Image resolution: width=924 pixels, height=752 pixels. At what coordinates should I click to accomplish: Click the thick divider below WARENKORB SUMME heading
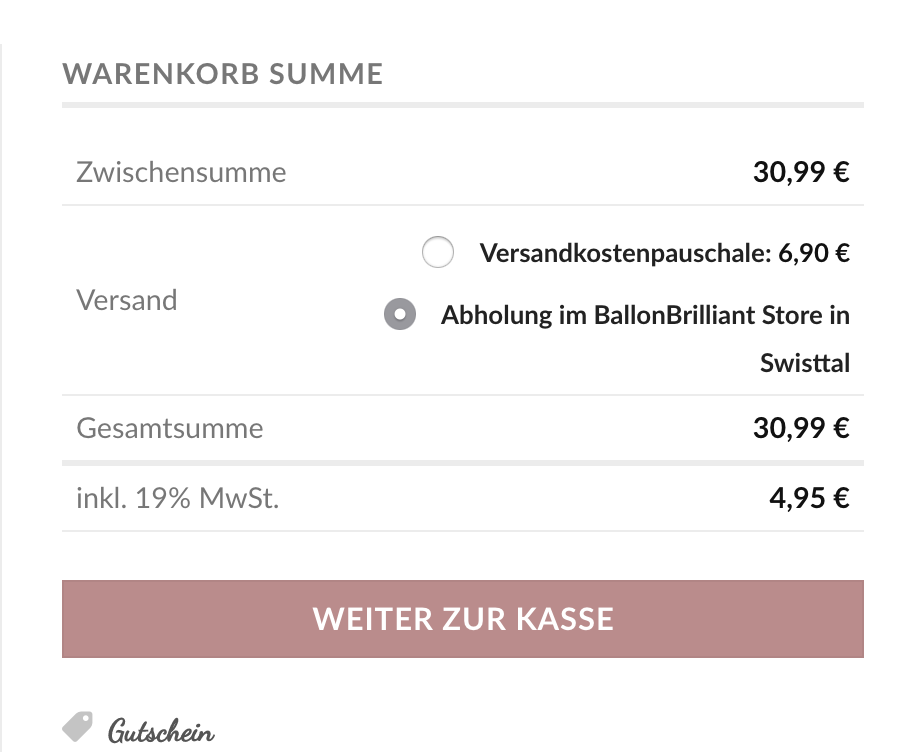click(x=462, y=104)
